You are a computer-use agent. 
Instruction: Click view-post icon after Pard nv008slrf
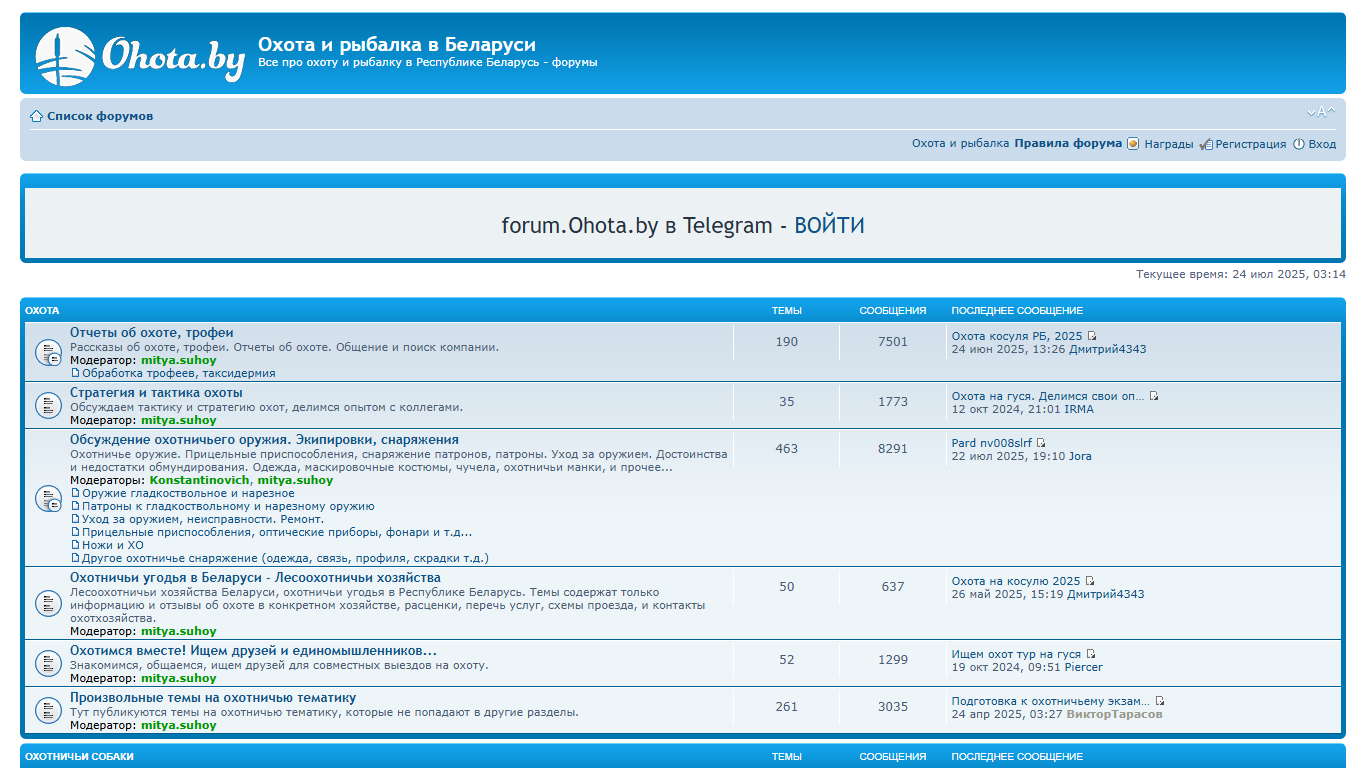tap(1041, 443)
